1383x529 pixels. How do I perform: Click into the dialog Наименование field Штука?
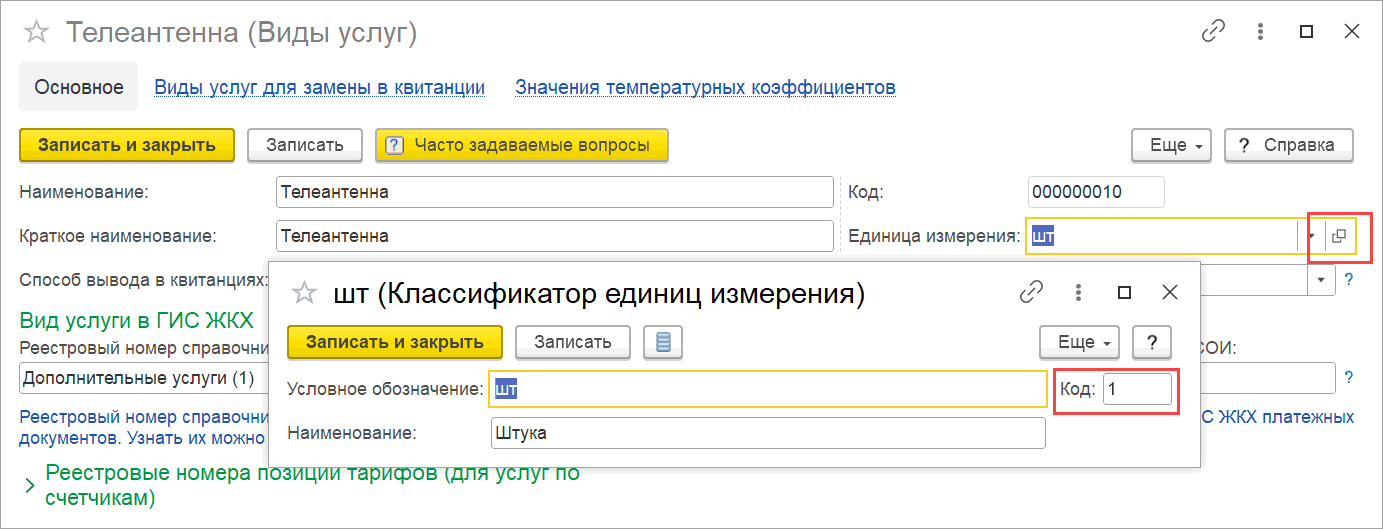coord(767,433)
